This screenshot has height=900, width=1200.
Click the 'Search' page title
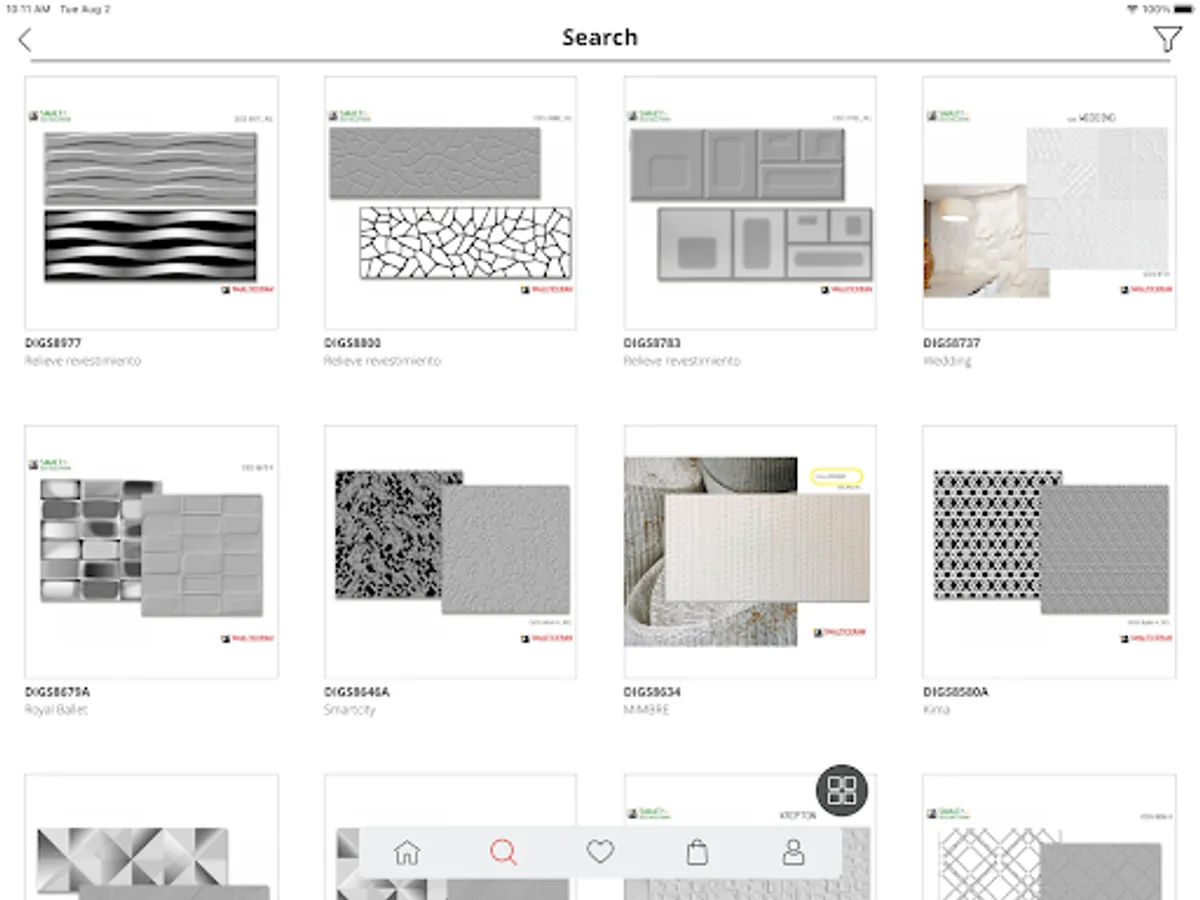[599, 37]
